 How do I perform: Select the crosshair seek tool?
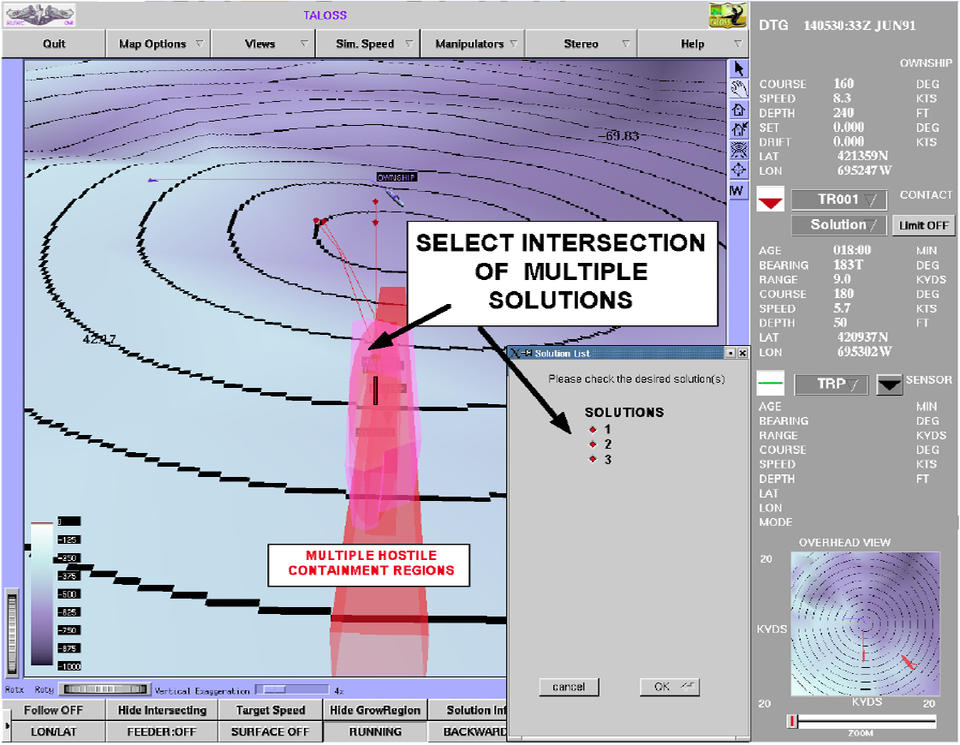click(x=737, y=169)
